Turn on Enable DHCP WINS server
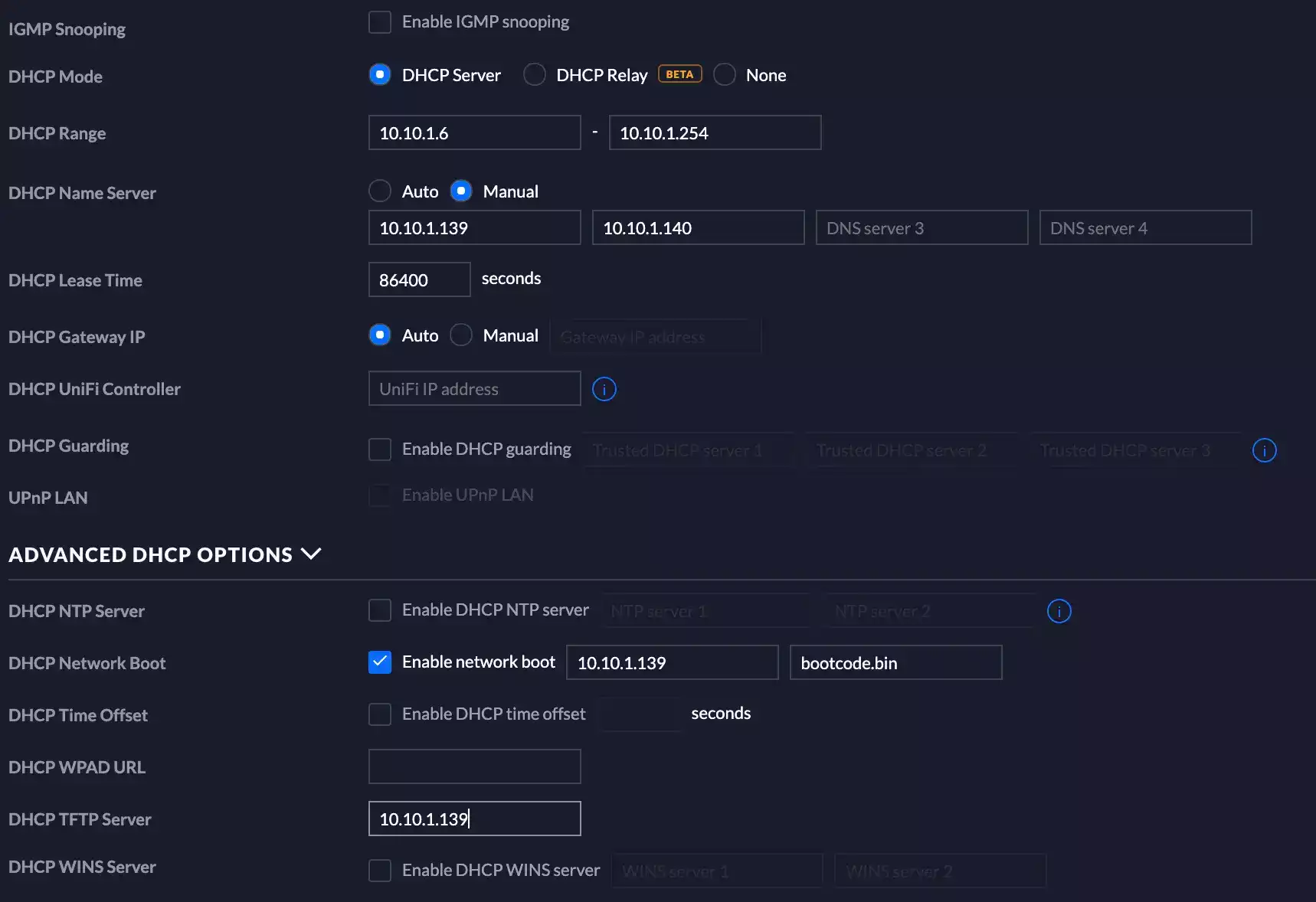This screenshot has height=902, width=1316. [380, 871]
